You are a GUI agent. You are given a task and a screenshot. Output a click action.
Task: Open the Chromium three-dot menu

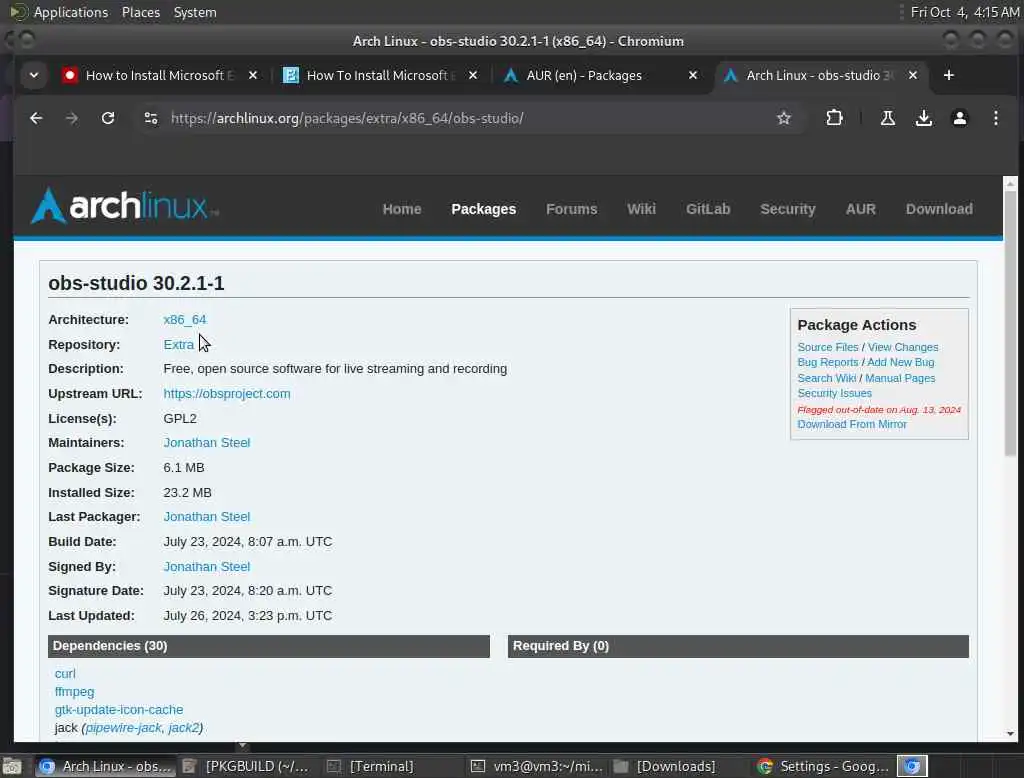[995, 118]
